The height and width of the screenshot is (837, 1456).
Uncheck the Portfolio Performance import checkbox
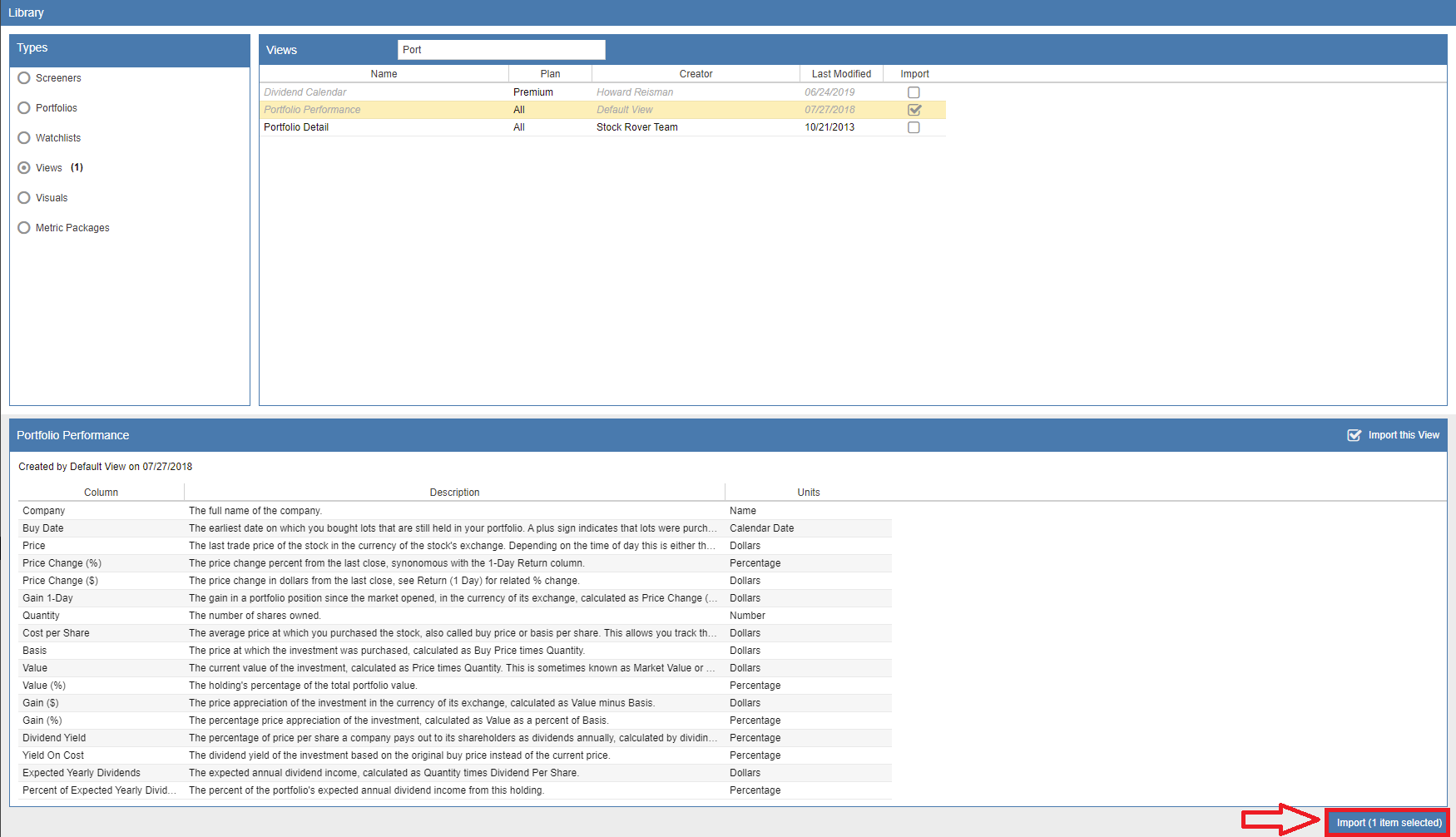914,110
